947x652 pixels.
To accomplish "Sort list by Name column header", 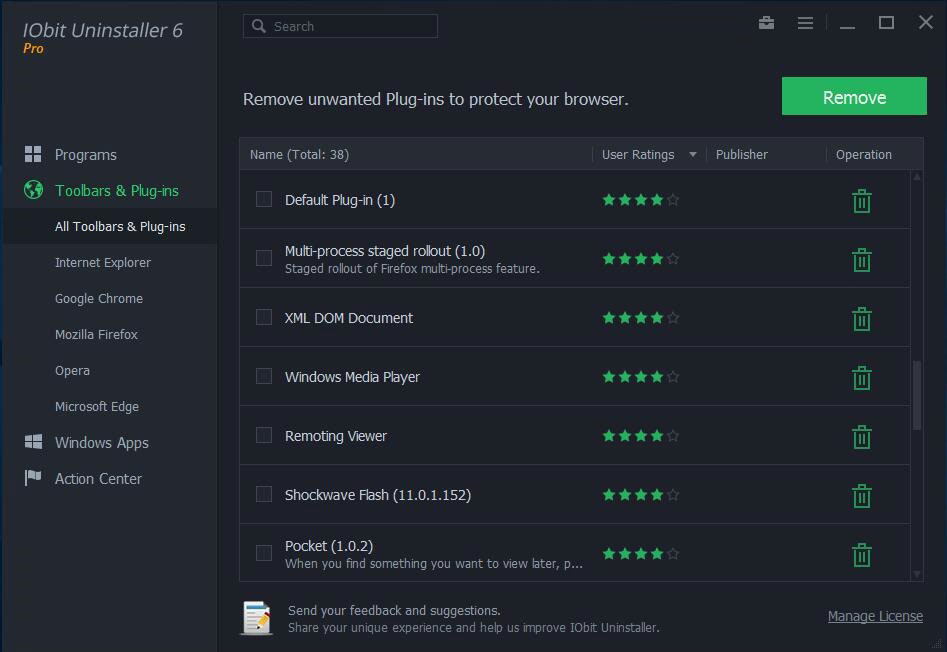I will pyautogui.click(x=299, y=155).
